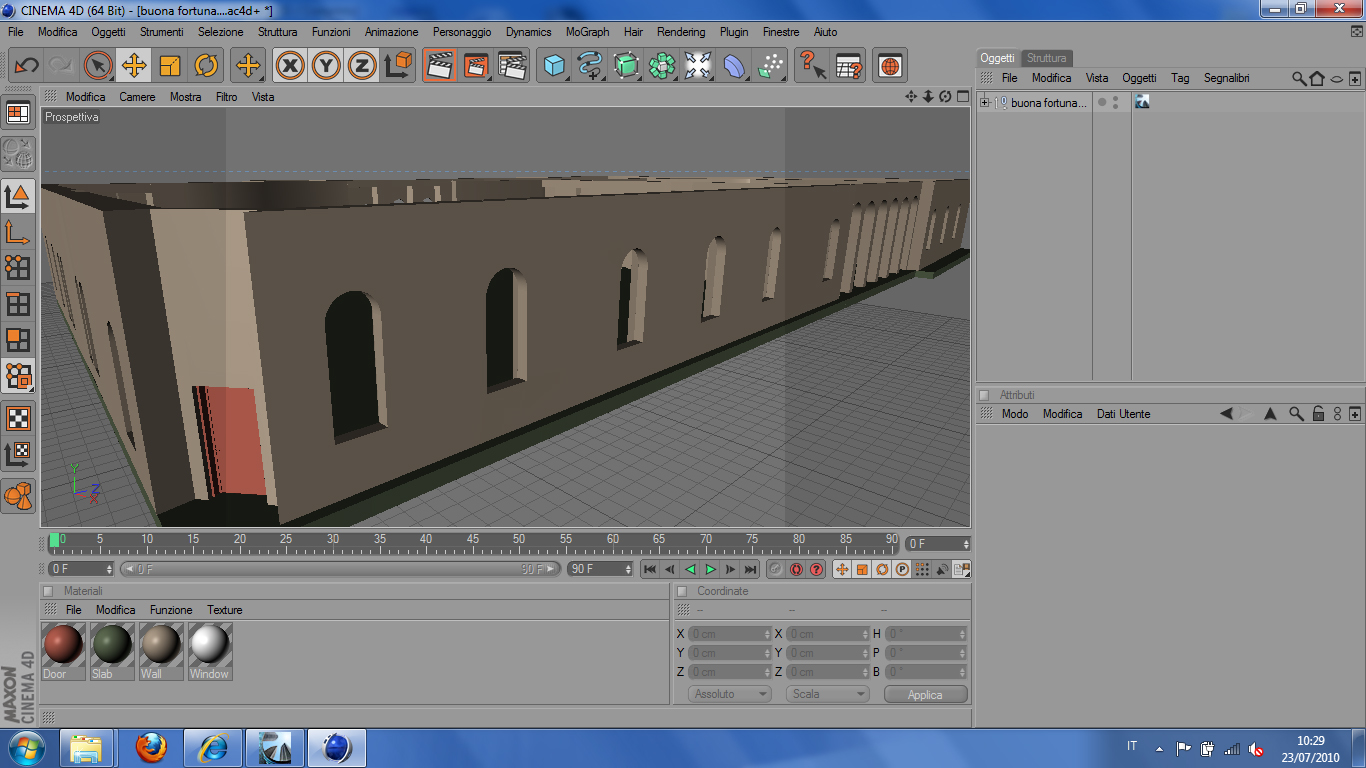1366x768 pixels.
Task: Open the spline tools icon
Action: [x=590, y=66]
